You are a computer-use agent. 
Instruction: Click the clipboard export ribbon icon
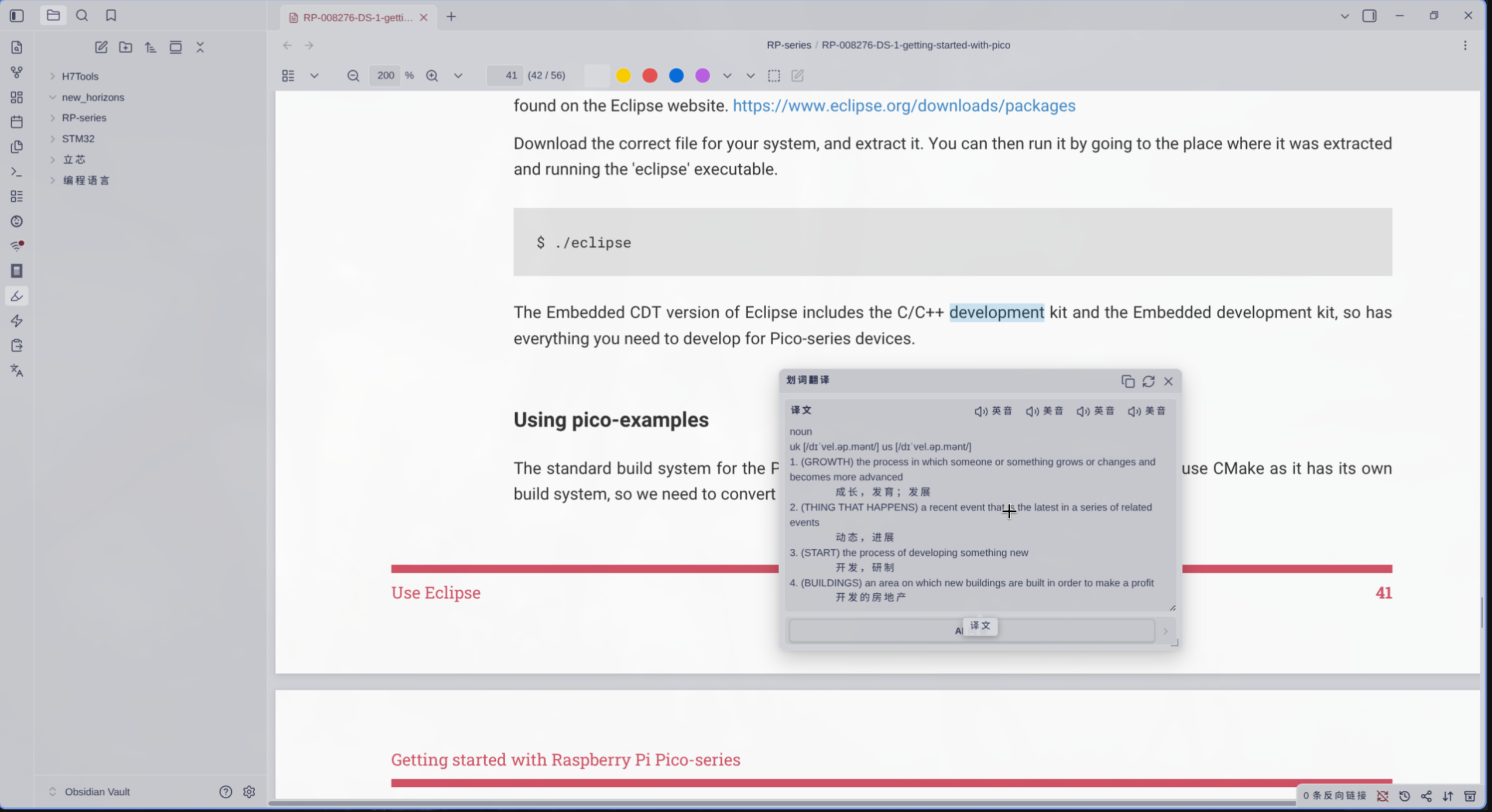click(x=16, y=346)
